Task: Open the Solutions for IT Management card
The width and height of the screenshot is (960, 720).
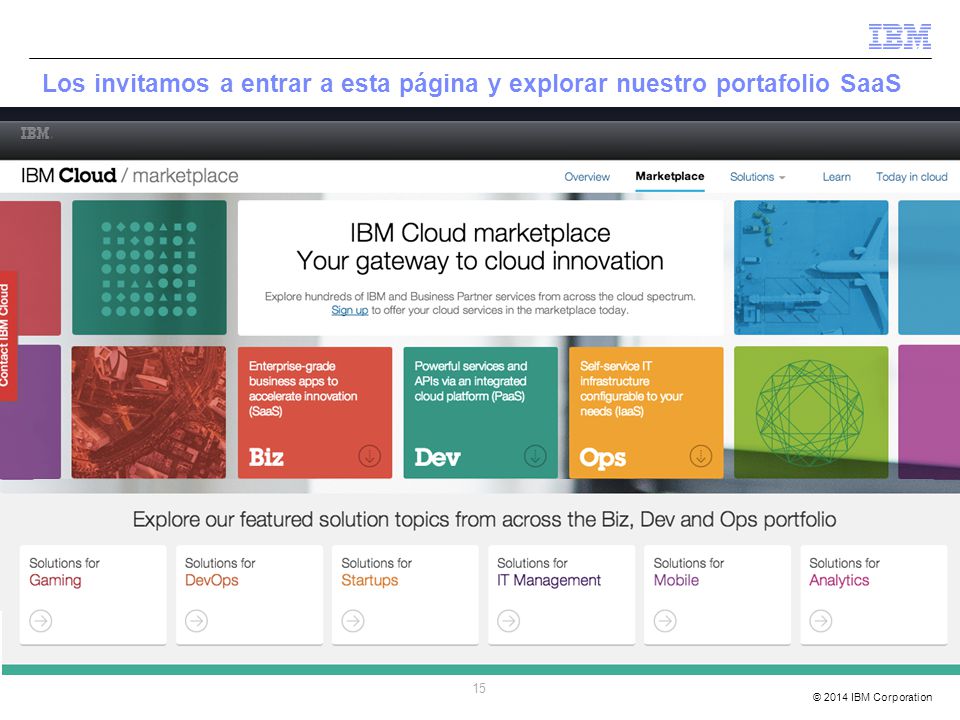Action: pyautogui.click(x=561, y=594)
